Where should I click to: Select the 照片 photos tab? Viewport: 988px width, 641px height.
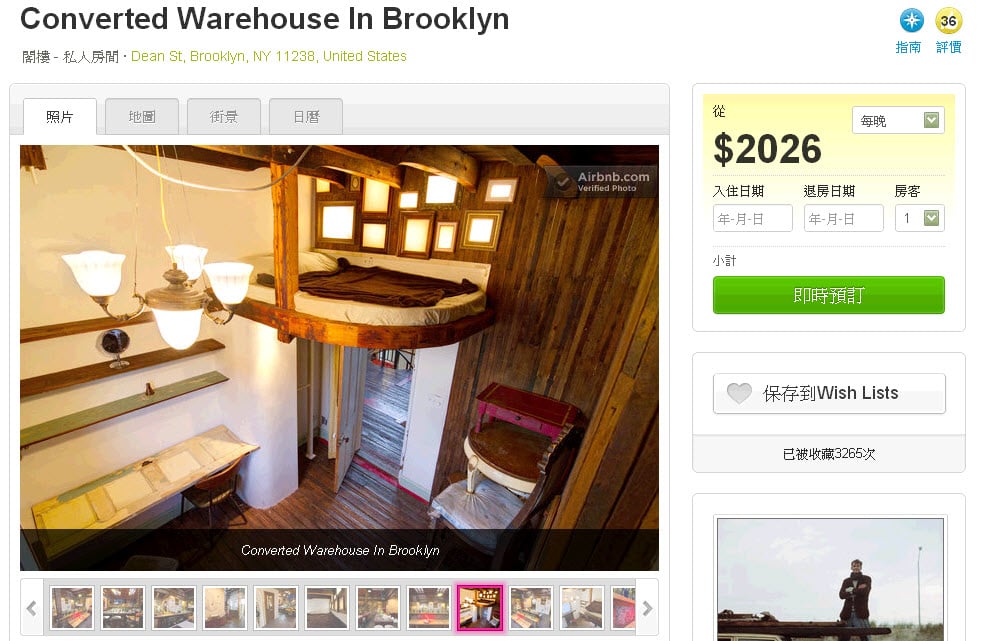60,117
